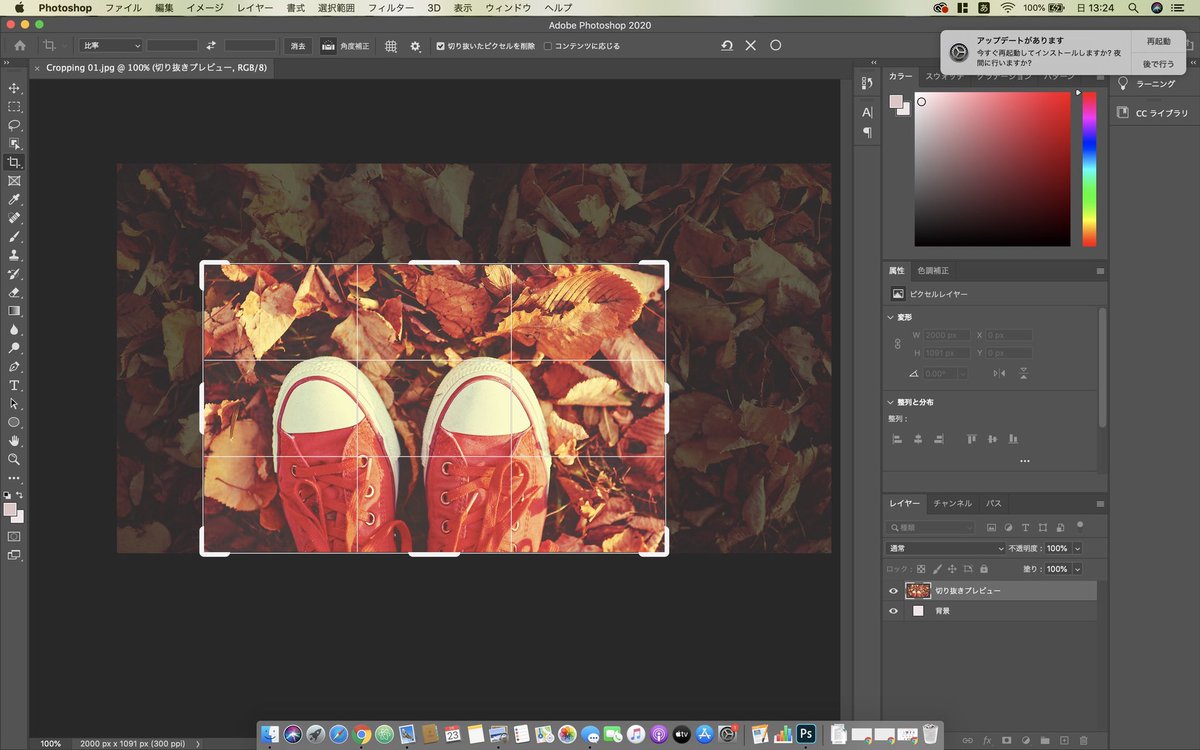Reset the crop box
The width and height of the screenshot is (1200, 750).
tap(727, 46)
